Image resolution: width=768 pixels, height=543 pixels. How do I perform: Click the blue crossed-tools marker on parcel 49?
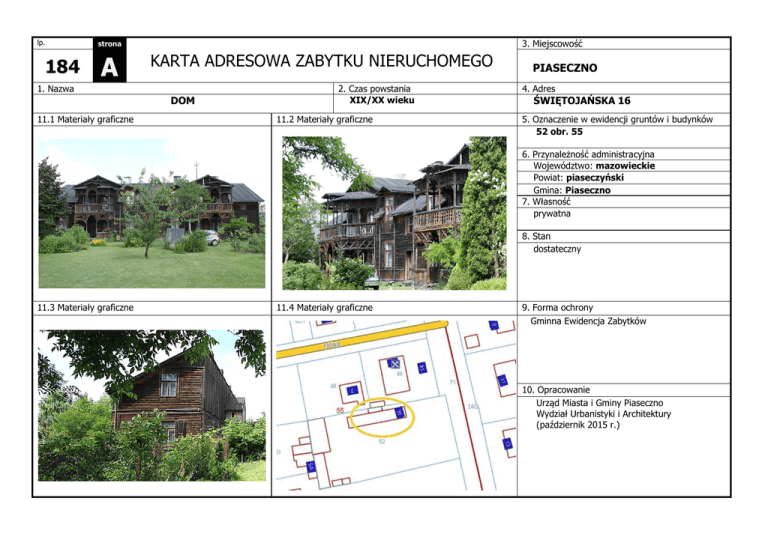coord(393,361)
